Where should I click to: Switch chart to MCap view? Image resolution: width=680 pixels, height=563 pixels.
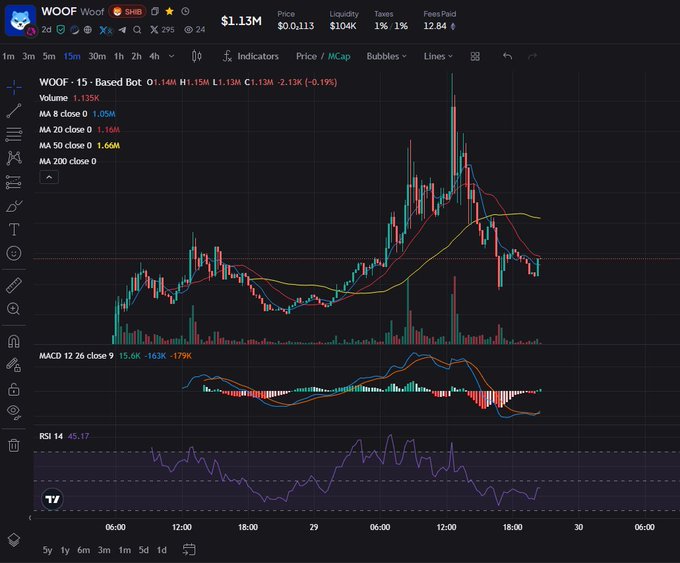coord(339,56)
